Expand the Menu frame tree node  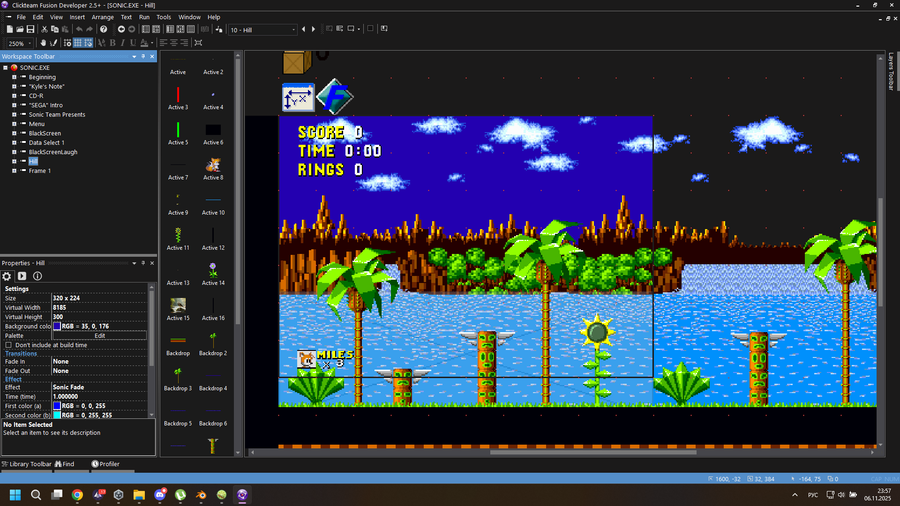coord(14,124)
